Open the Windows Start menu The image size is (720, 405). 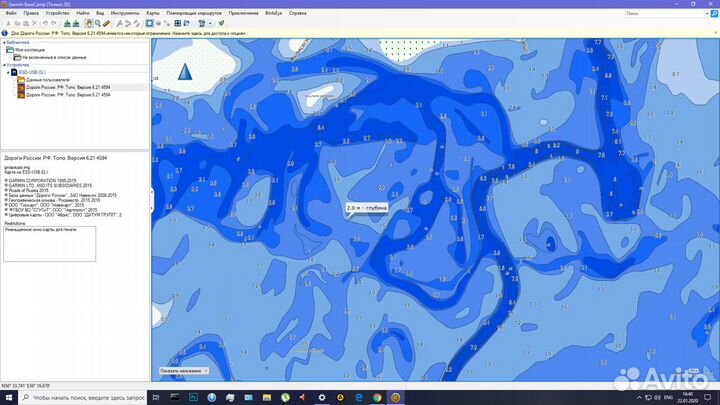tap(9, 397)
